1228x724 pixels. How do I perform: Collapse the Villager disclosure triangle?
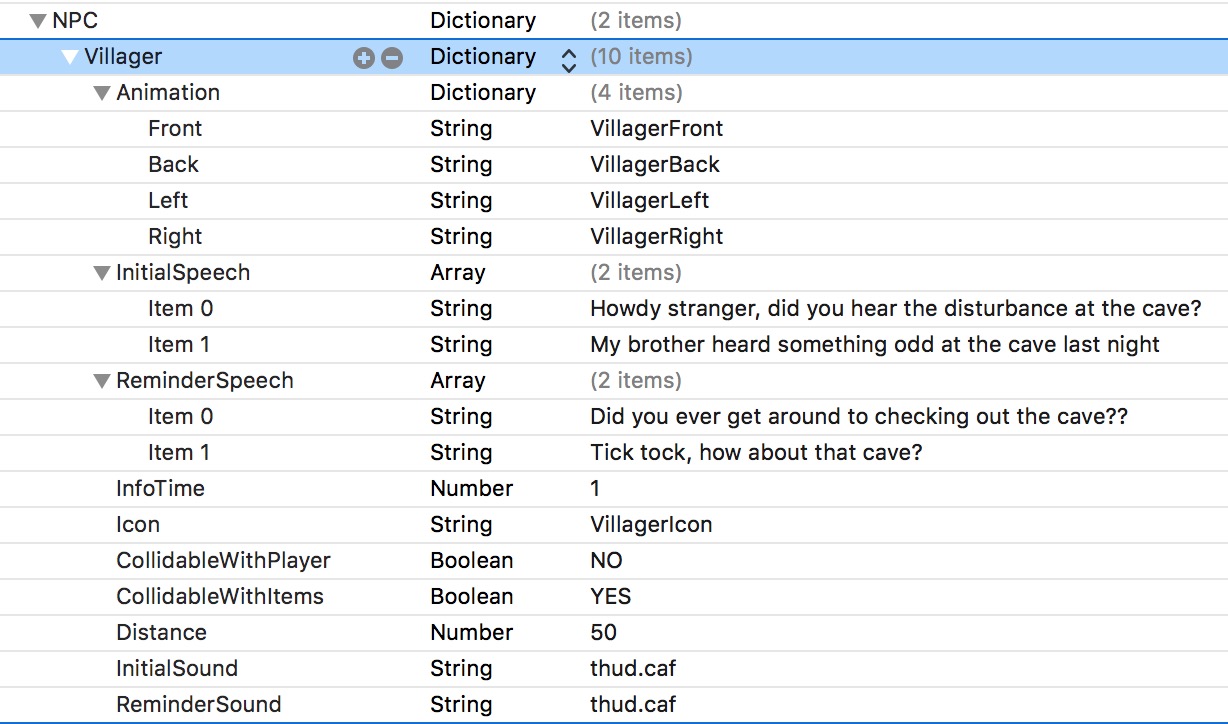click(x=69, y=57)
